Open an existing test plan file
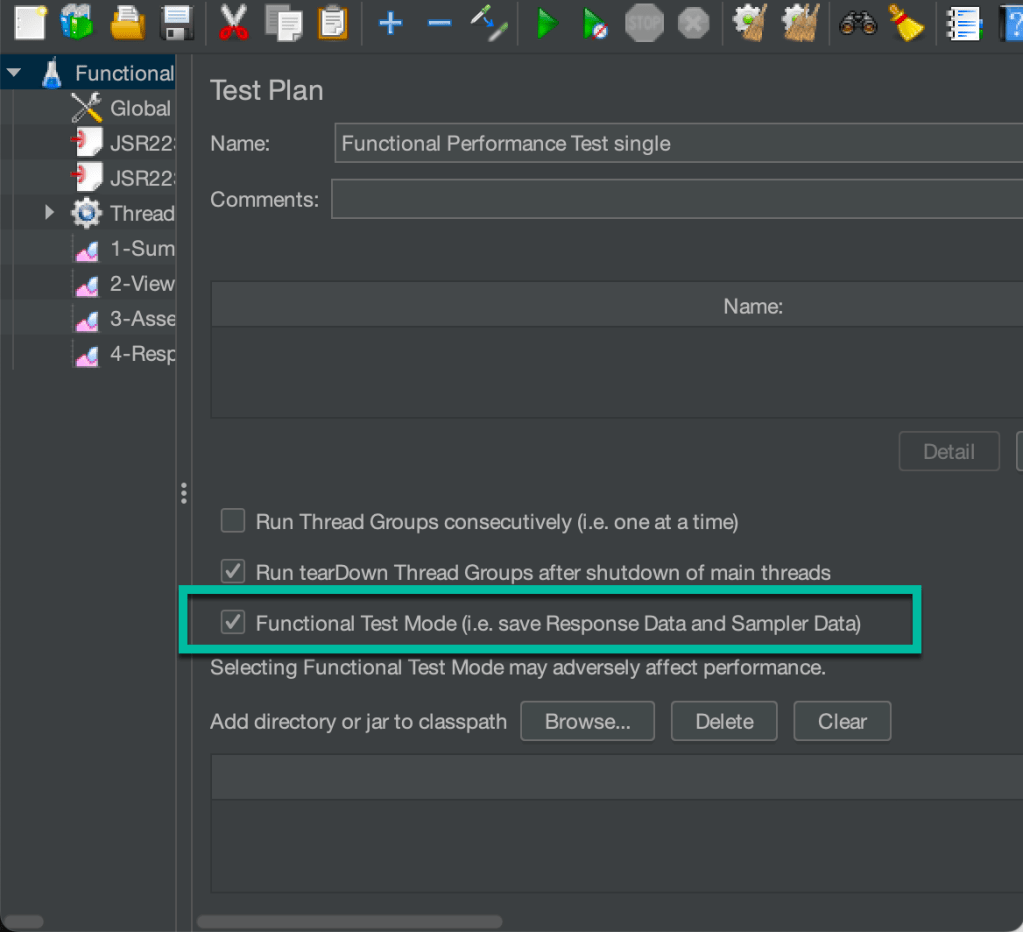 click(x=128, y=23)
